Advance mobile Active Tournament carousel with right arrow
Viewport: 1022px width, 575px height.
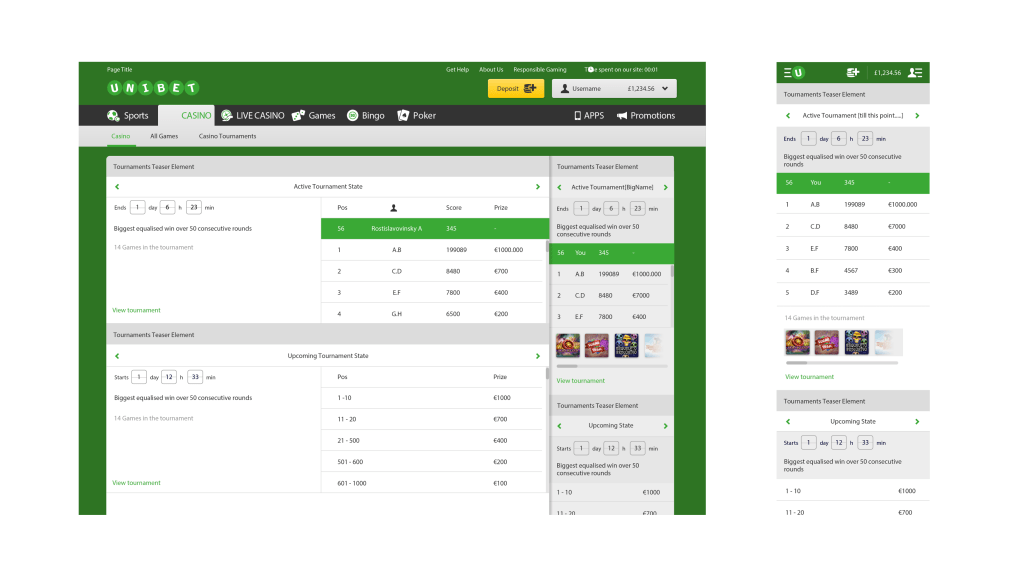(917, 116)
